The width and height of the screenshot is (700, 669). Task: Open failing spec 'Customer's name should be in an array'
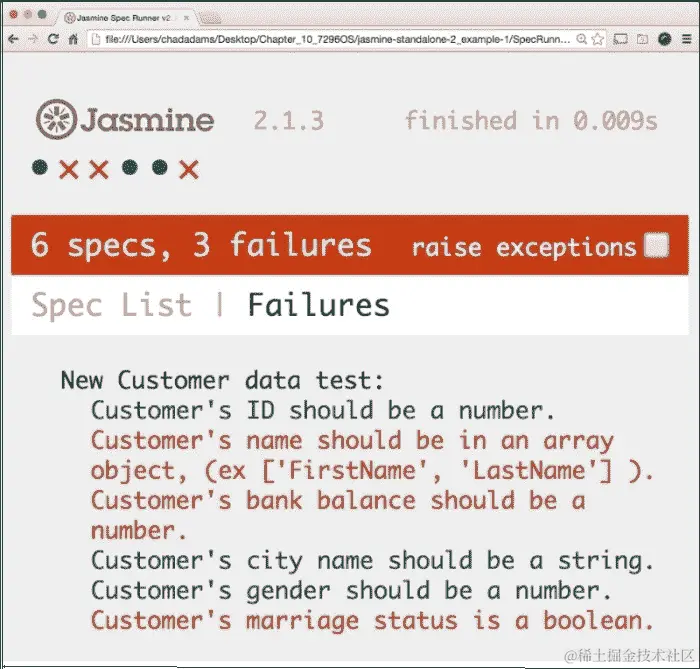coord(372,456)
